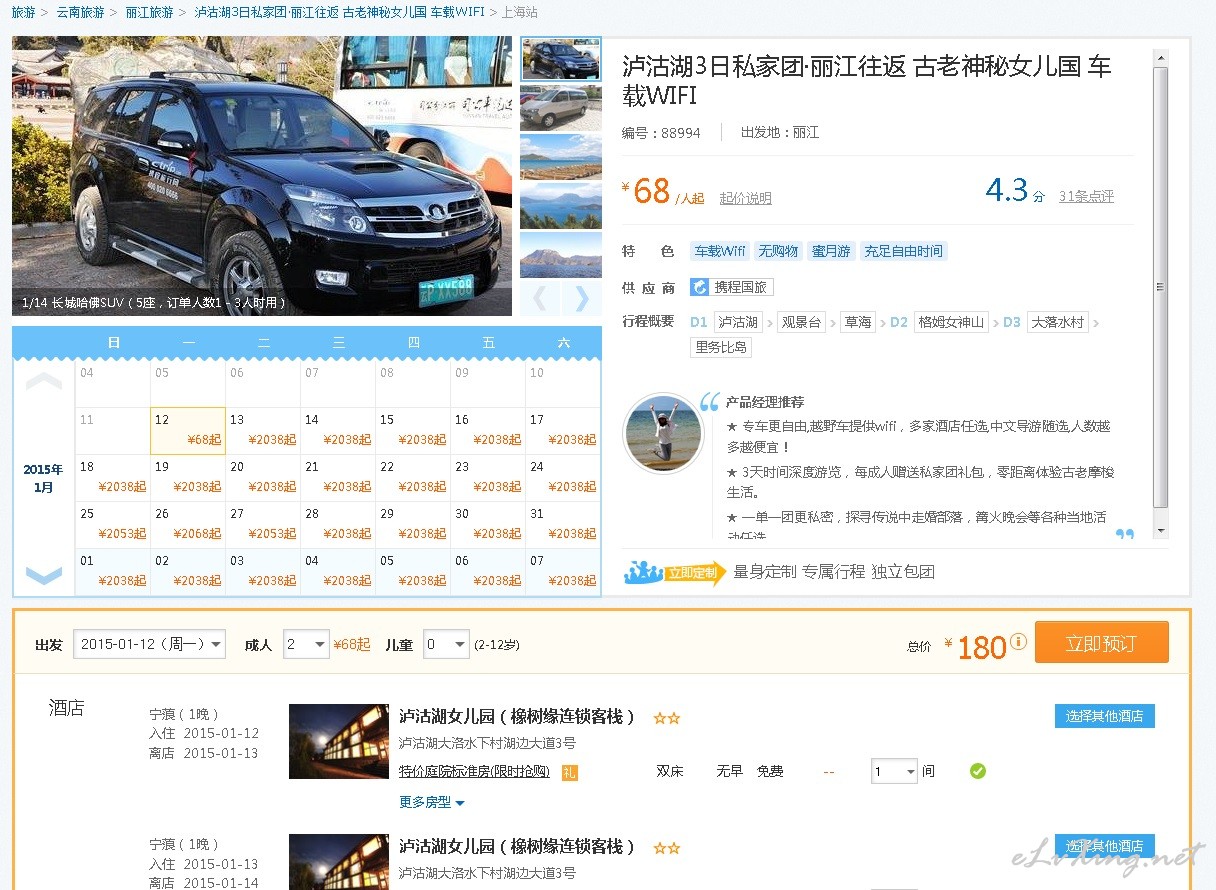
Task: Go to 旅游 in the breadcrumb
Action: tap(23, 12)
